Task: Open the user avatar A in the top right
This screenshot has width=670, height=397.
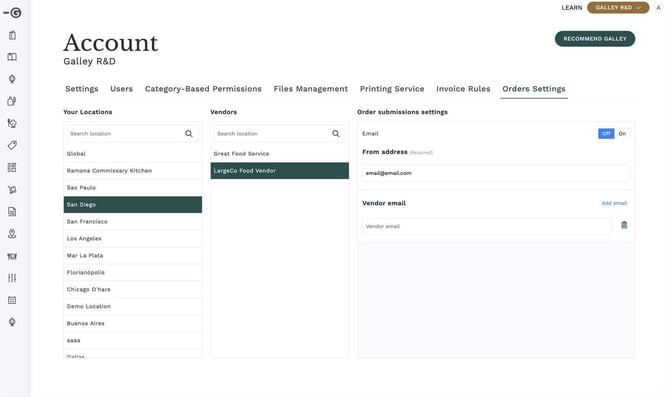Action: pos(658,8)
